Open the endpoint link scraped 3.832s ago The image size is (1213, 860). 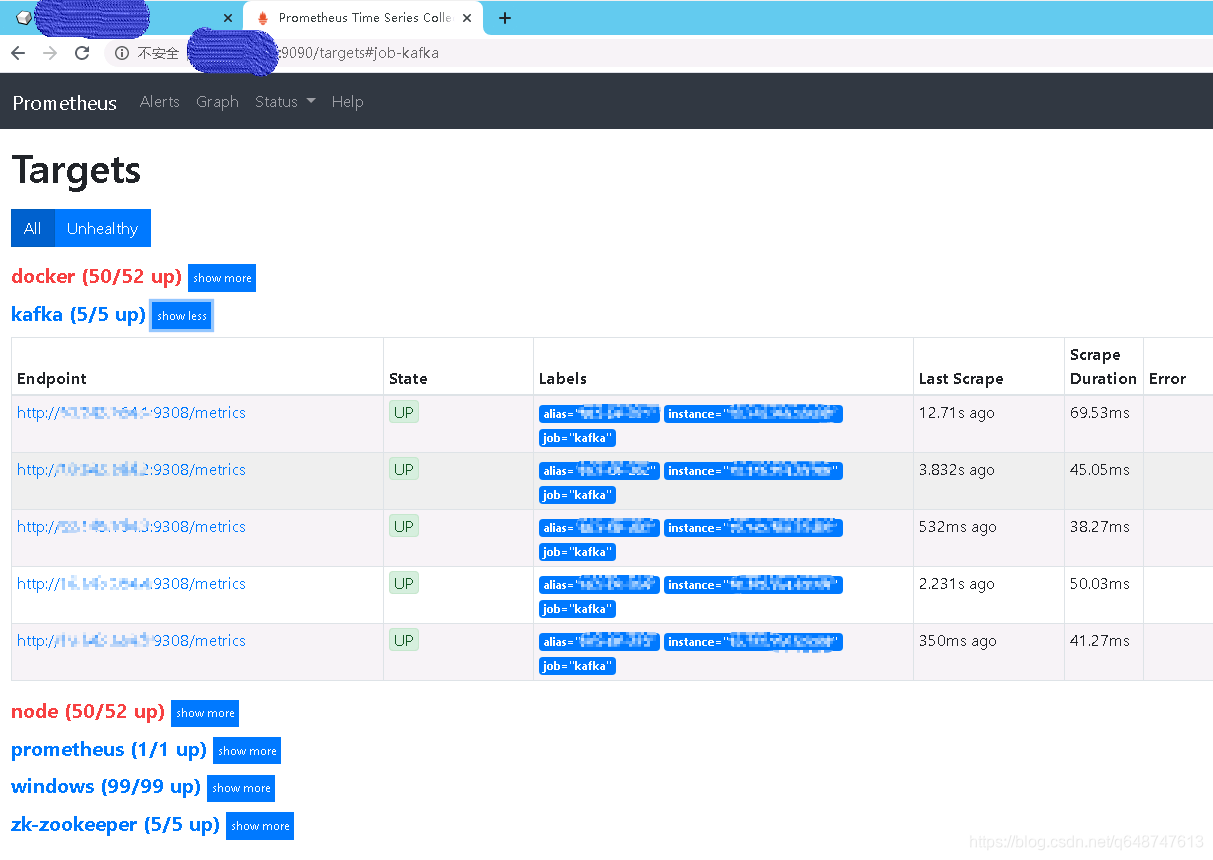coord(131,469)
